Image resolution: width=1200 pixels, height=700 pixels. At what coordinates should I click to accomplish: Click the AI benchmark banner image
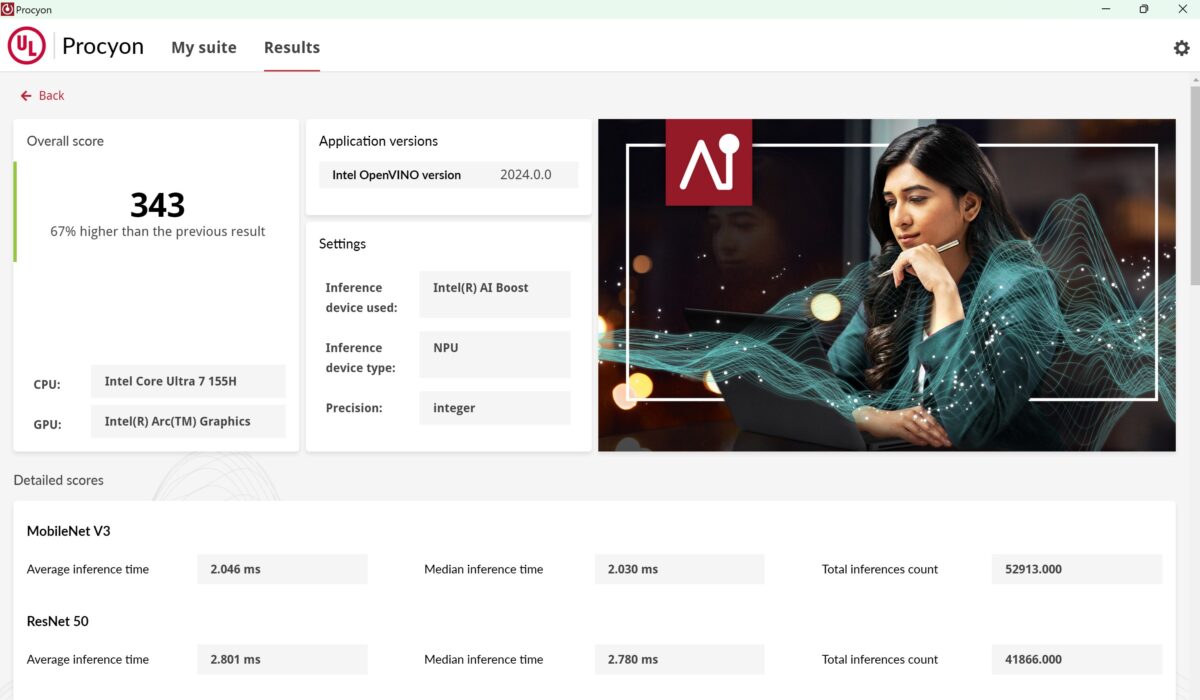point(887,285)
